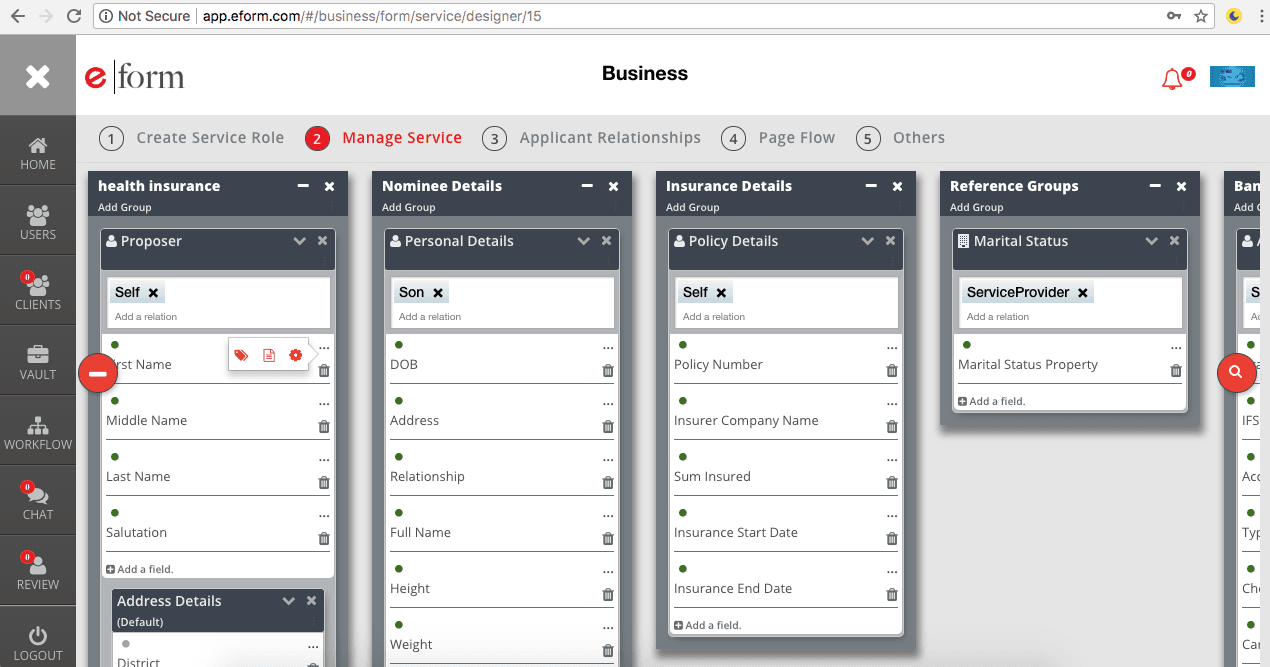The image size is (1270, 667).
Task: Collapse the Marital Status group chevron
Action: [1151, 241]
